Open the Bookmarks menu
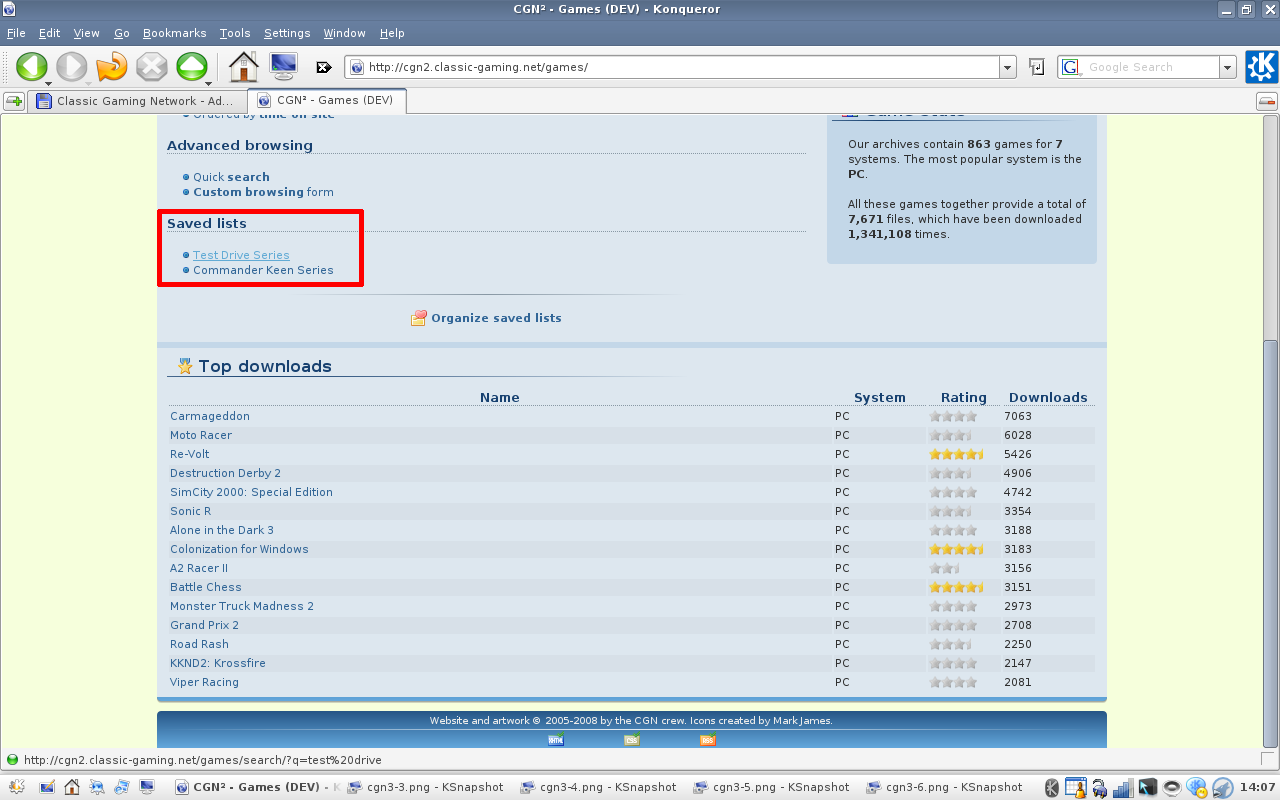1280x800 pixels. point(175,33)
